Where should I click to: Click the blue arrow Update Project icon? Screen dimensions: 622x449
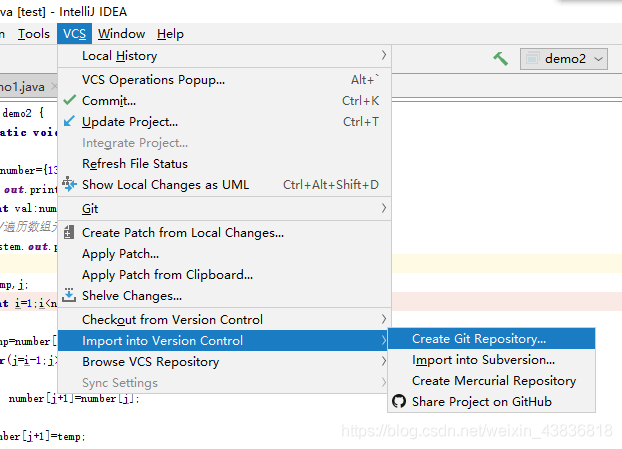pyautogui.click(x=69, y=121)
